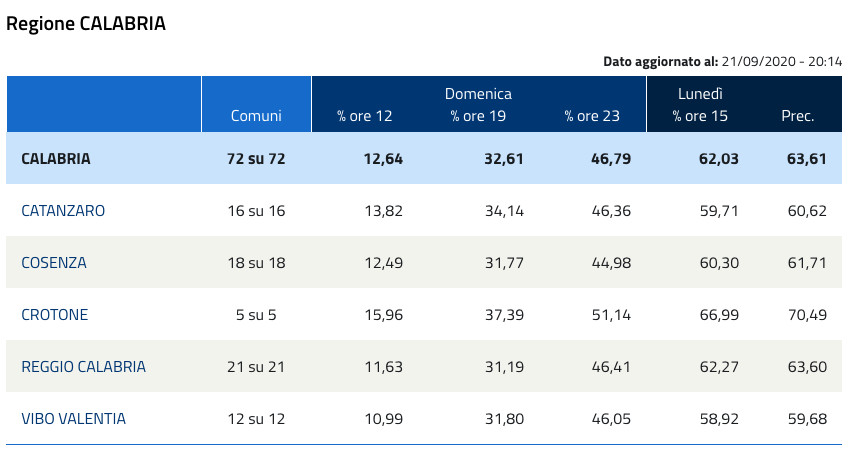
Task: Click the % ore 12 column header
Action: [x=365, y=116]
